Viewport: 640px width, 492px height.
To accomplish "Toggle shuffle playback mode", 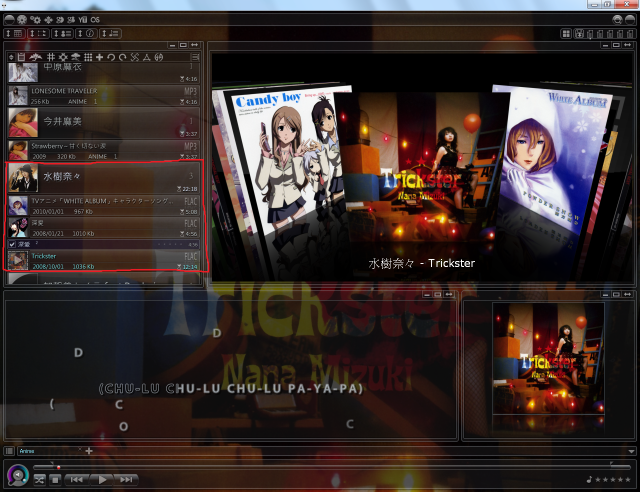I will pos(39,480).
